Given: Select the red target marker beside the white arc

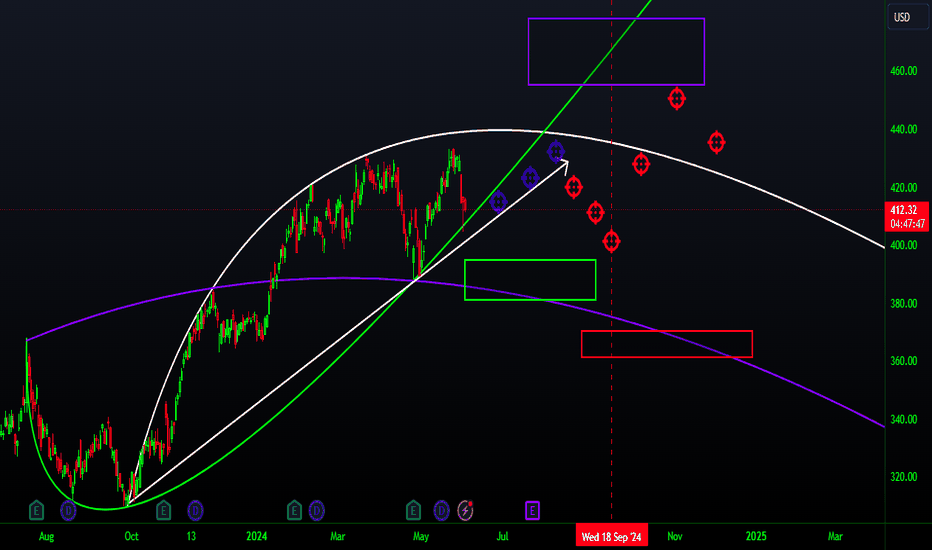Looking at the screenshot, I should pyautogui.click(x=641, y=164).
